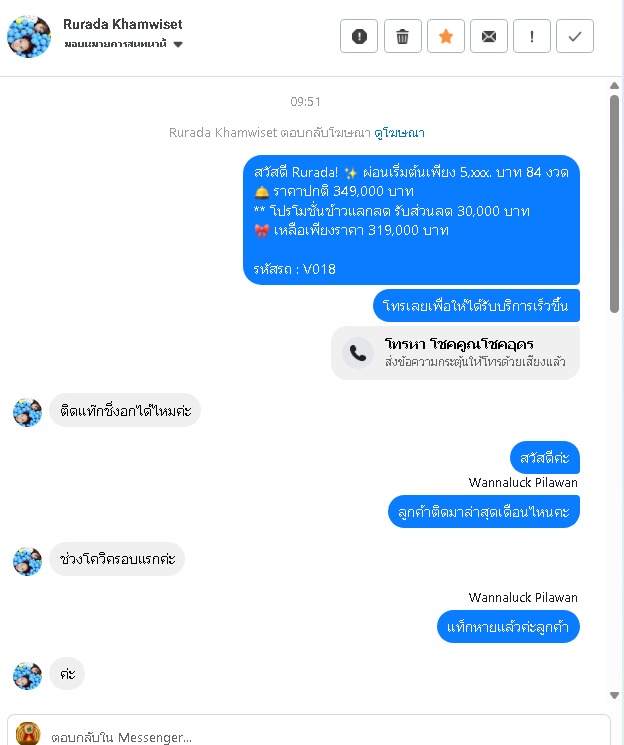
Task: Select the แท็กหายแล้วค่ะลูกค้า message bubble
Action: click(508, 627)
